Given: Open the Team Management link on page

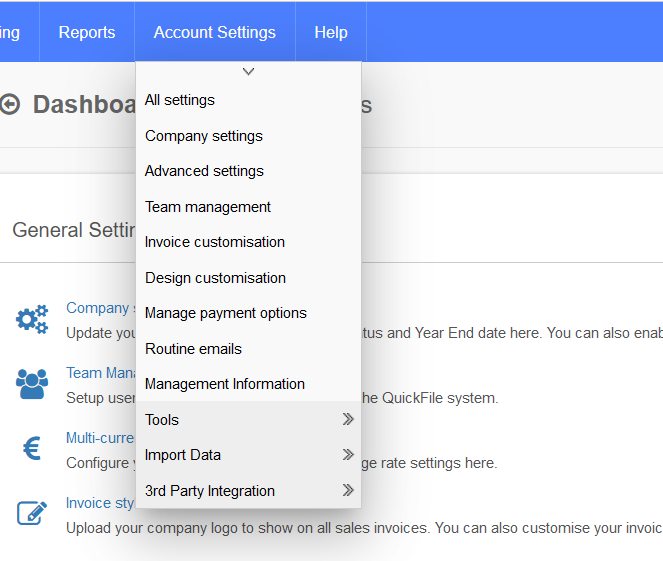Looking at the screenshot, I should coord(101,373).
